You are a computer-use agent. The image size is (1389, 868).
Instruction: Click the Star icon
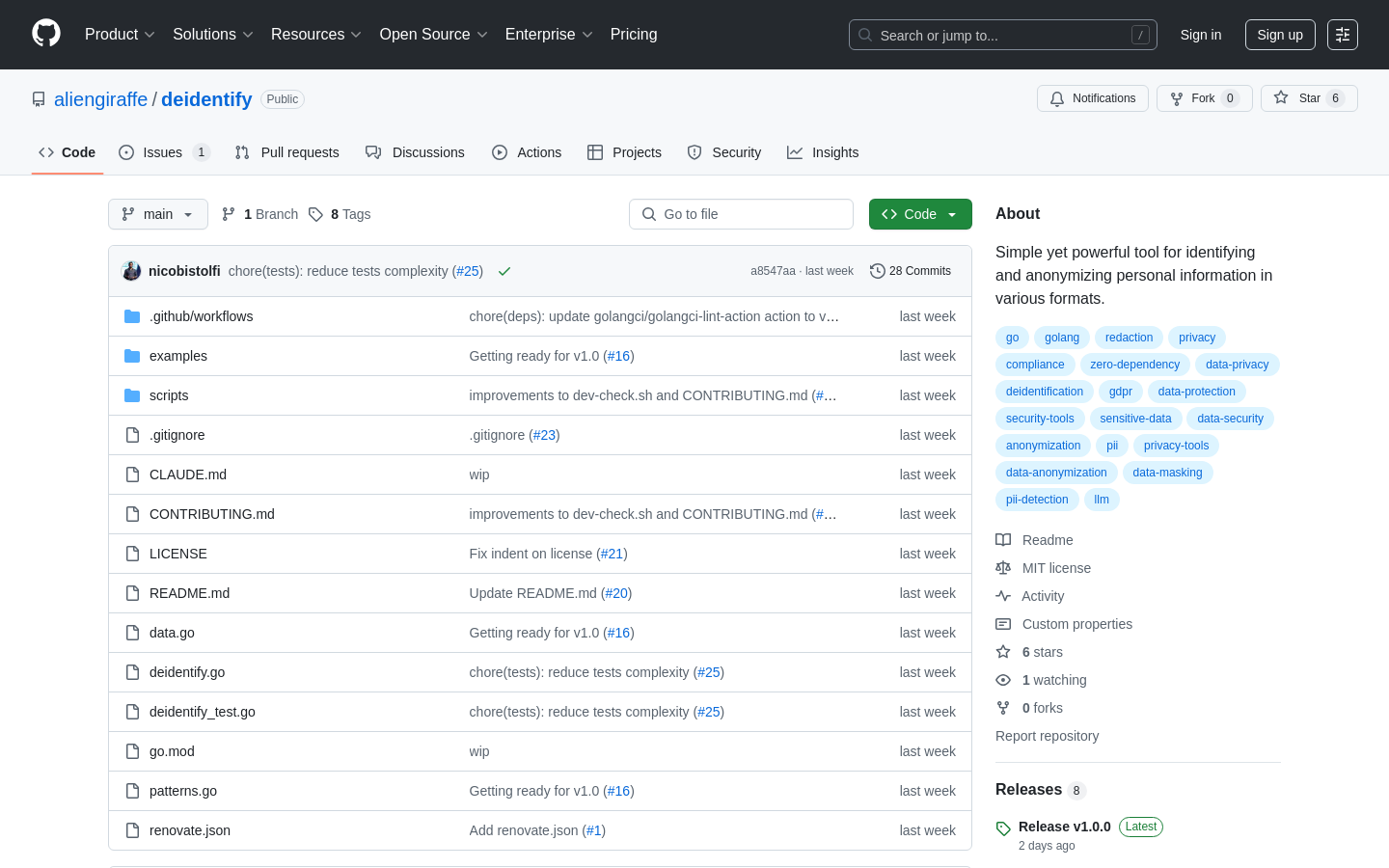point(1281,97)
